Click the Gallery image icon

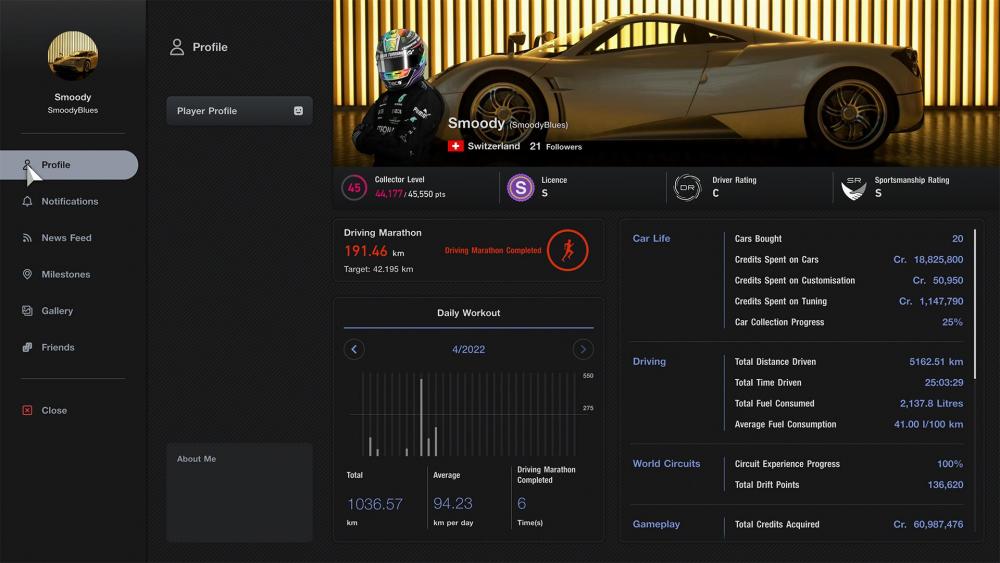pyautogui.click(x=27, y=311)
